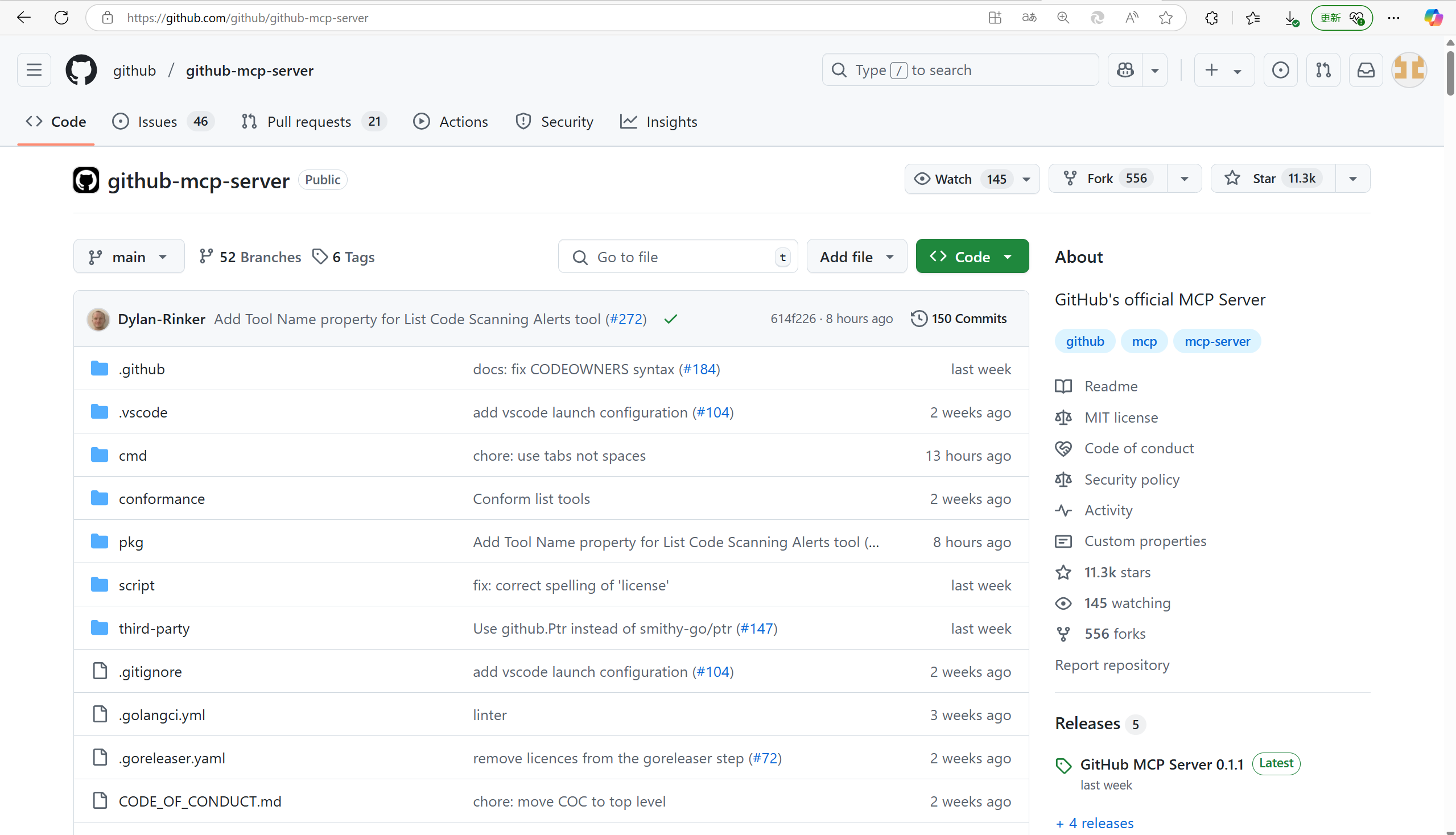Open the pkg folder
1456x835 pixels.
pos(131,542)
